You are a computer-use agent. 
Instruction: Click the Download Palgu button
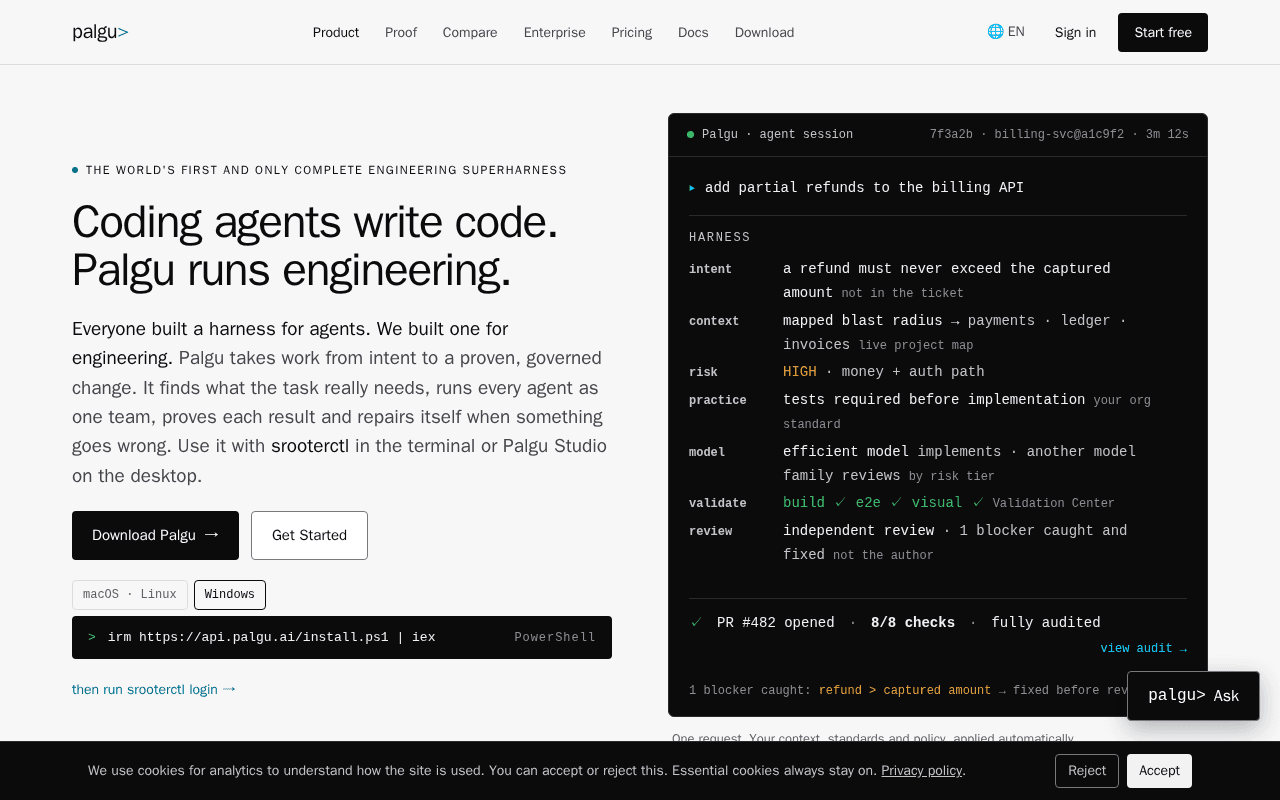155,535
